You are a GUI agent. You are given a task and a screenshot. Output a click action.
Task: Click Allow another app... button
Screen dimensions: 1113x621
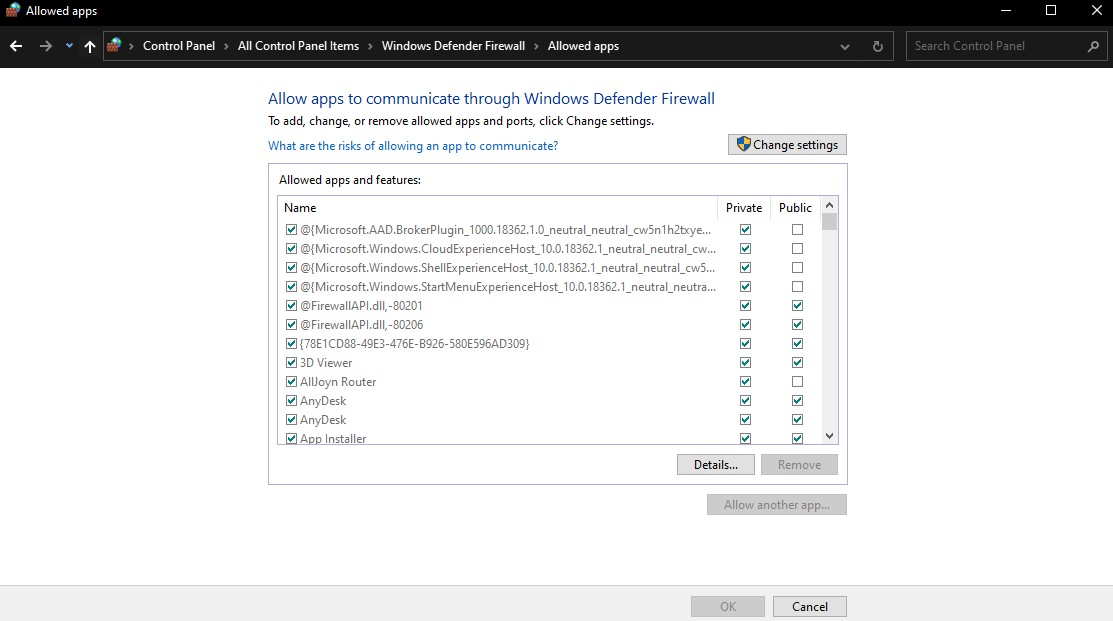click(777, 505)
